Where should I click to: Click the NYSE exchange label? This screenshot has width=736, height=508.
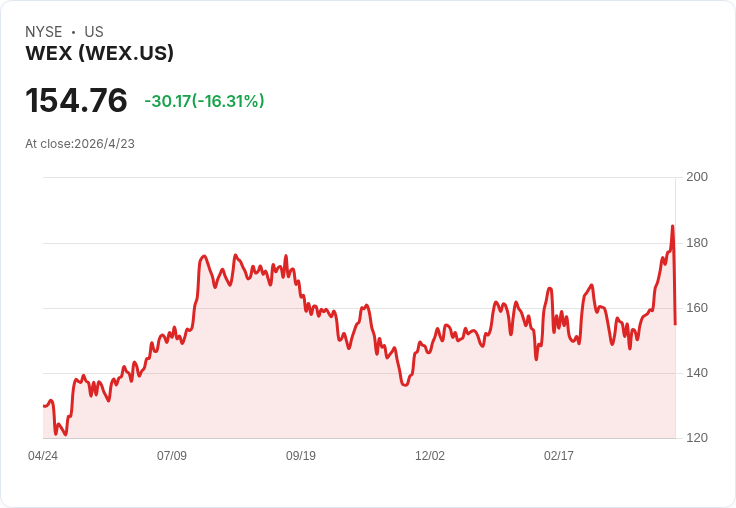click(44, 32)
